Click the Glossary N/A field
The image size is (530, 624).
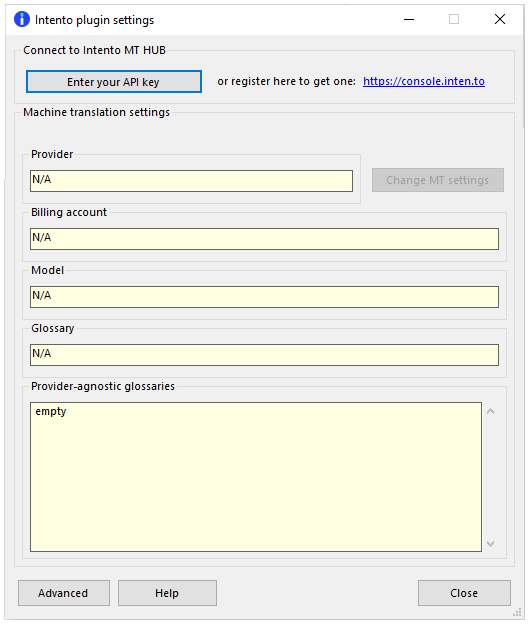264,355
